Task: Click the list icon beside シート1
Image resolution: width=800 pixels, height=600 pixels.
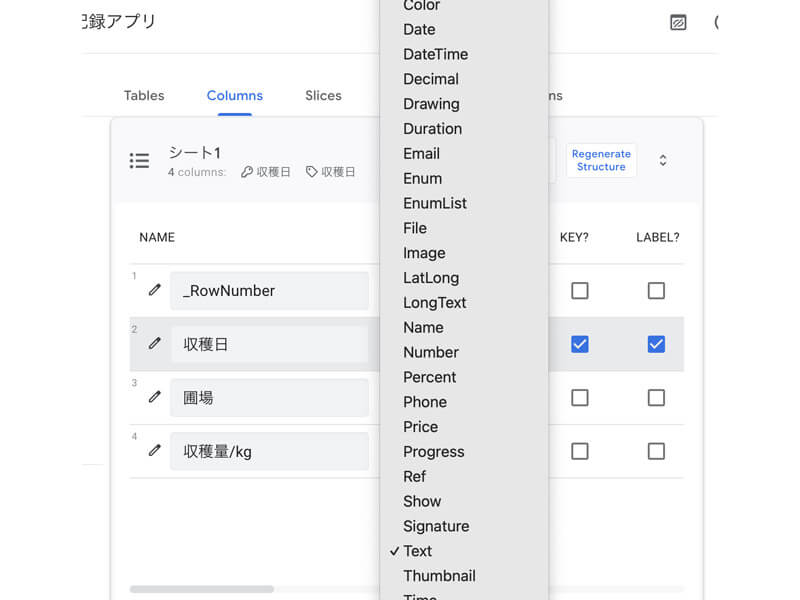Action: coord(140,161)
